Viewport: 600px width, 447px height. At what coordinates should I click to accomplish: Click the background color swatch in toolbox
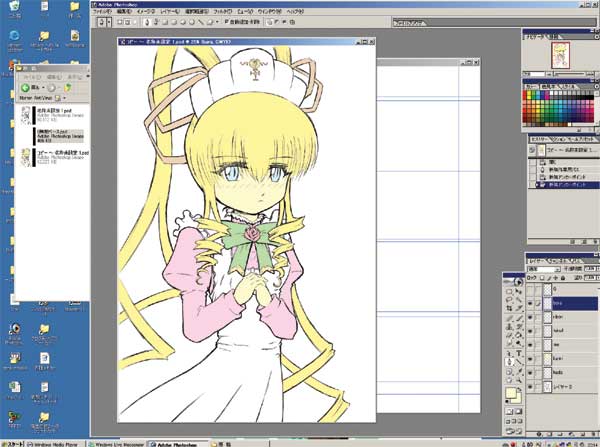518,400
